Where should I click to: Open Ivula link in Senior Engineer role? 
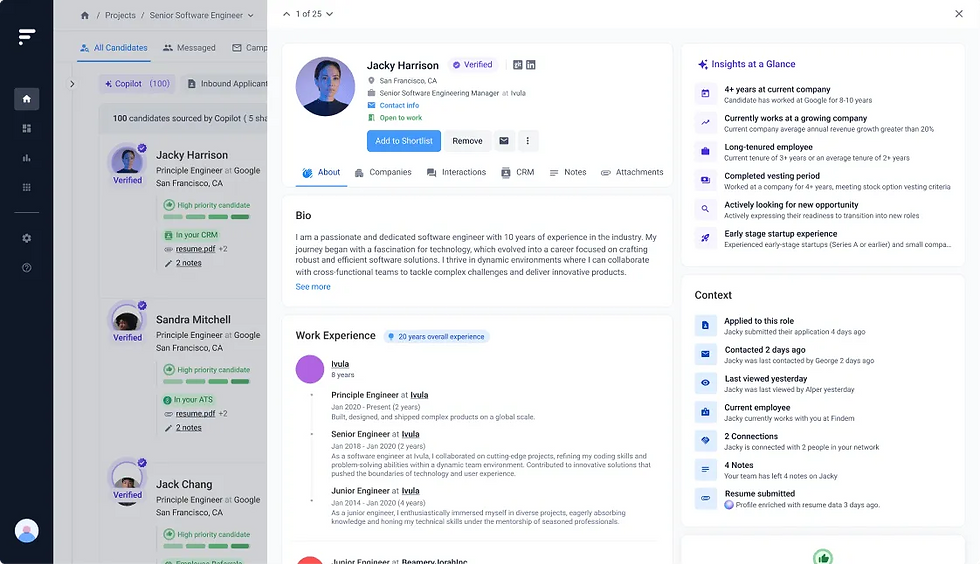click(x=410, y=434)
